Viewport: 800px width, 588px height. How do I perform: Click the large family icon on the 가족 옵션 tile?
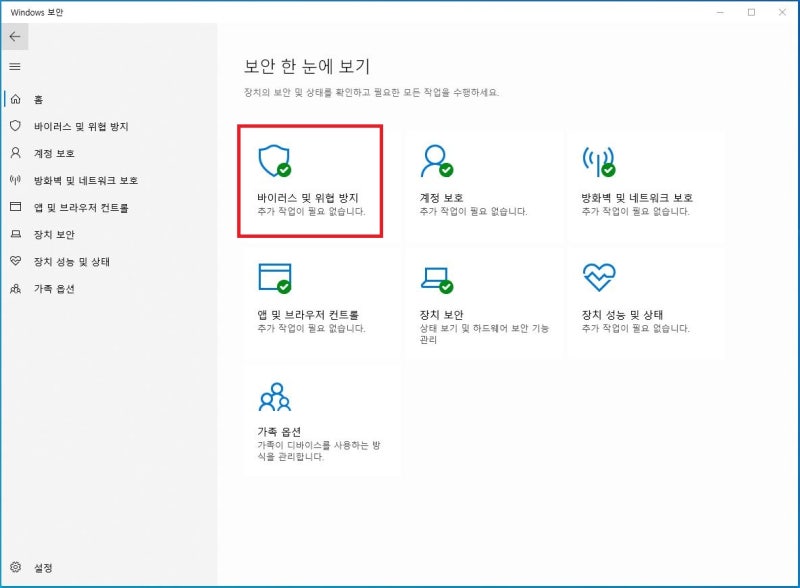tap(274, 397)
